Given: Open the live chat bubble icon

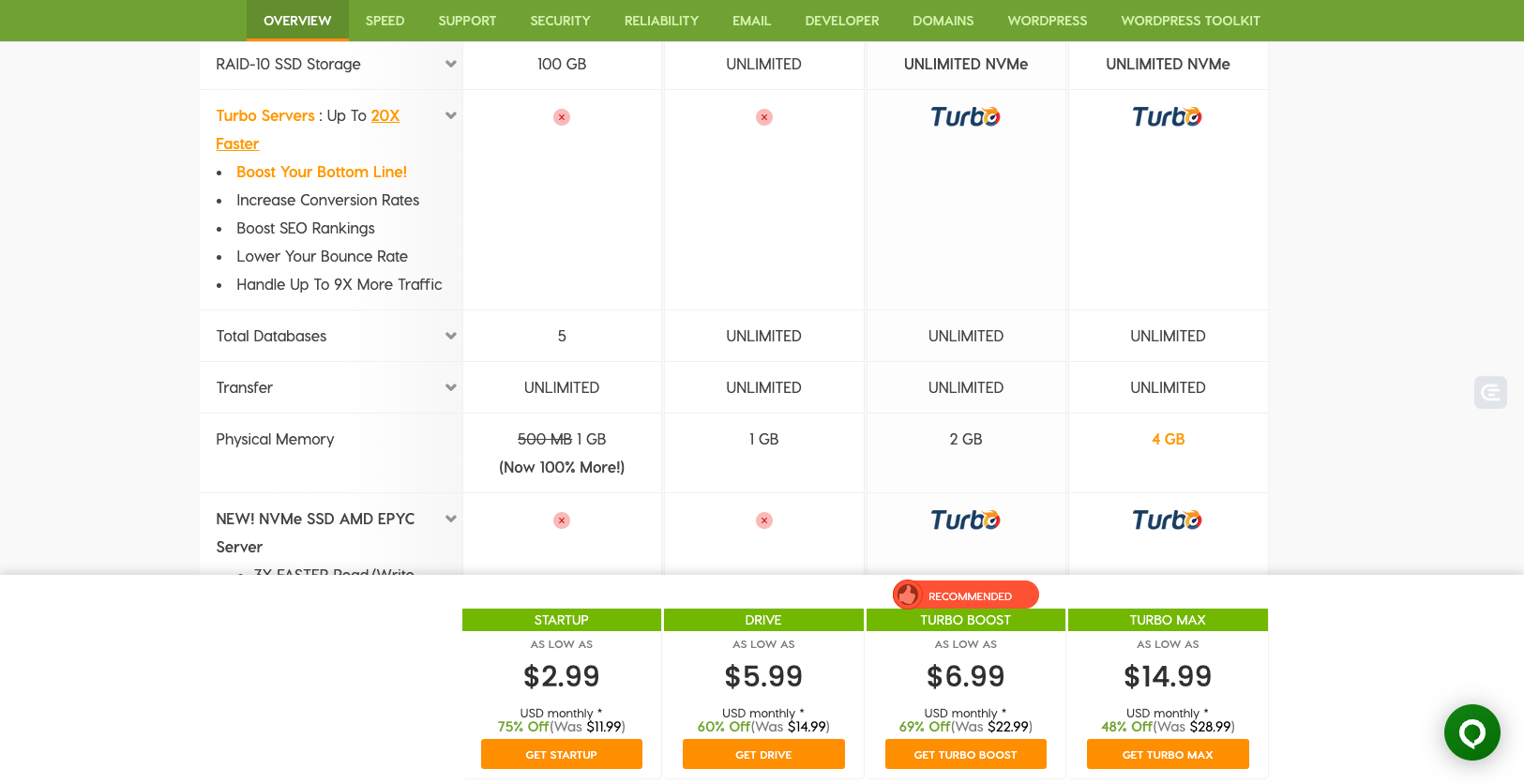Looking at the screenshot, I should 1471,732.
